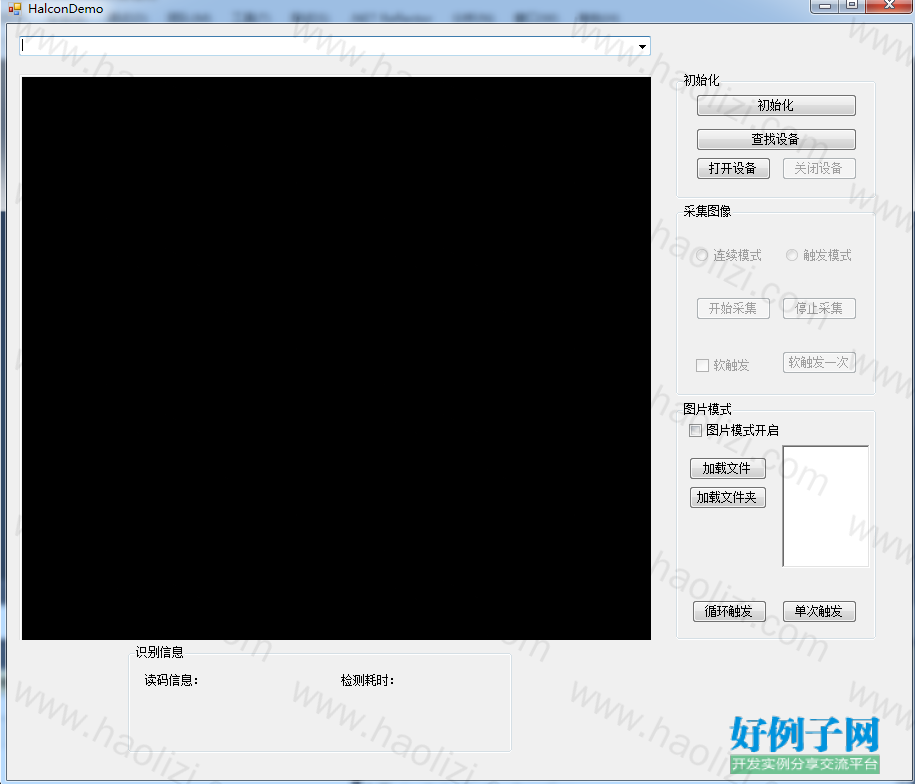Screen dimensions: 915x784
Task: Click the 循环触发 button
Action: click(x=729, y=611)
